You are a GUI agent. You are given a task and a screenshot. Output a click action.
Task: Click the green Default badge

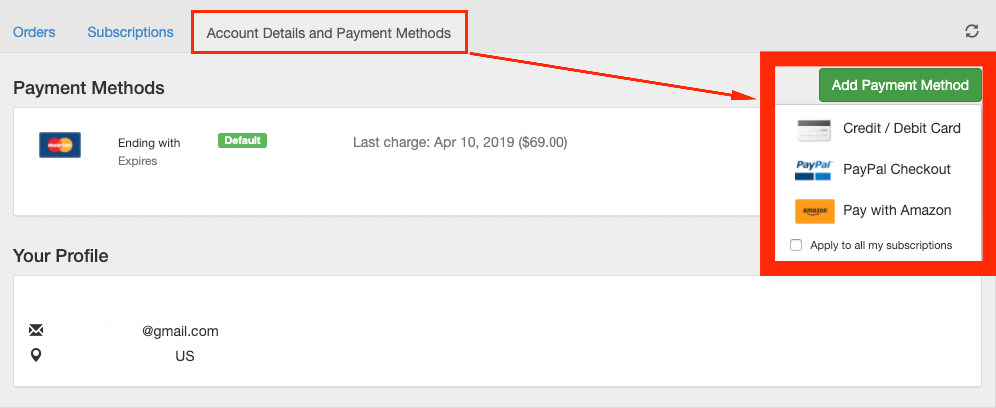tap(242, 141)
